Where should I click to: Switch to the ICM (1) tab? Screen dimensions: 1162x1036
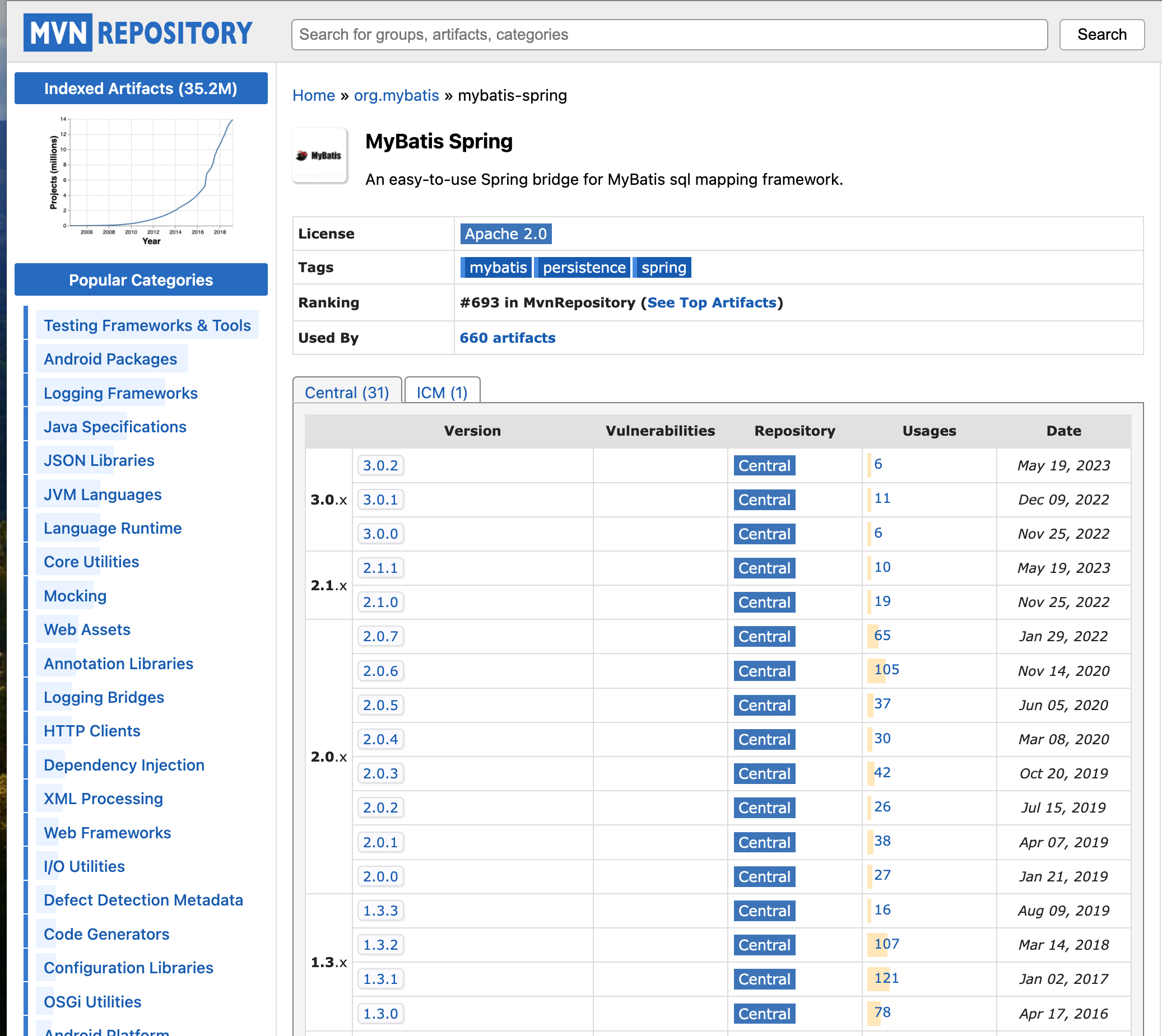pos(442,393)
